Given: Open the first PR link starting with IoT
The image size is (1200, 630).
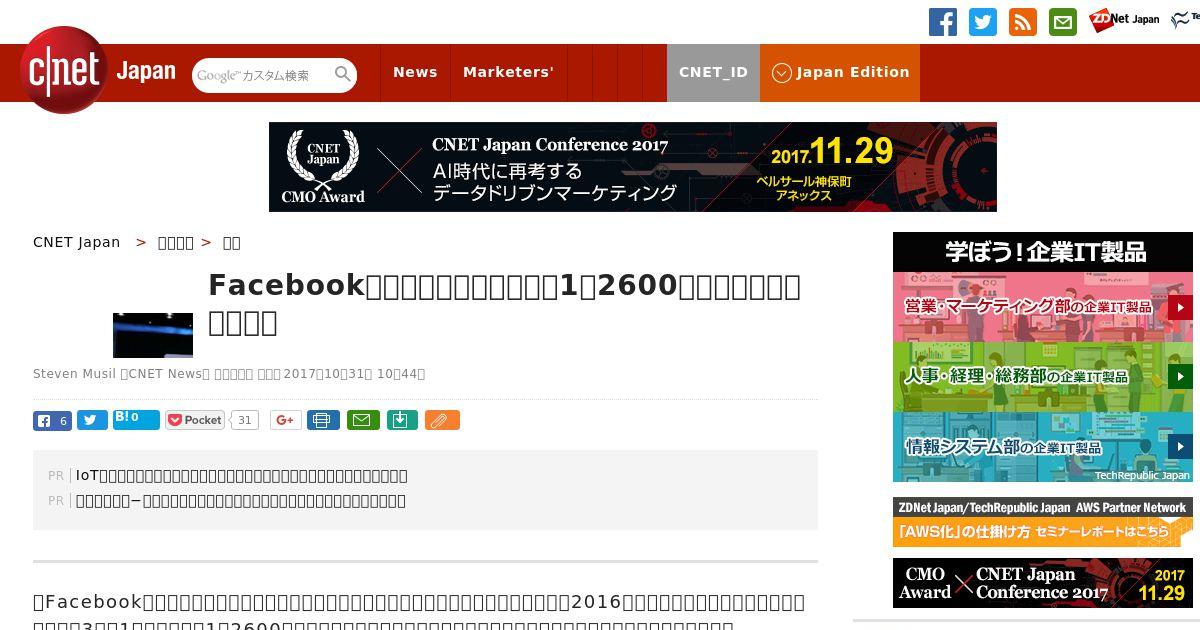Looking at the screenshot, I should point(242,475).
